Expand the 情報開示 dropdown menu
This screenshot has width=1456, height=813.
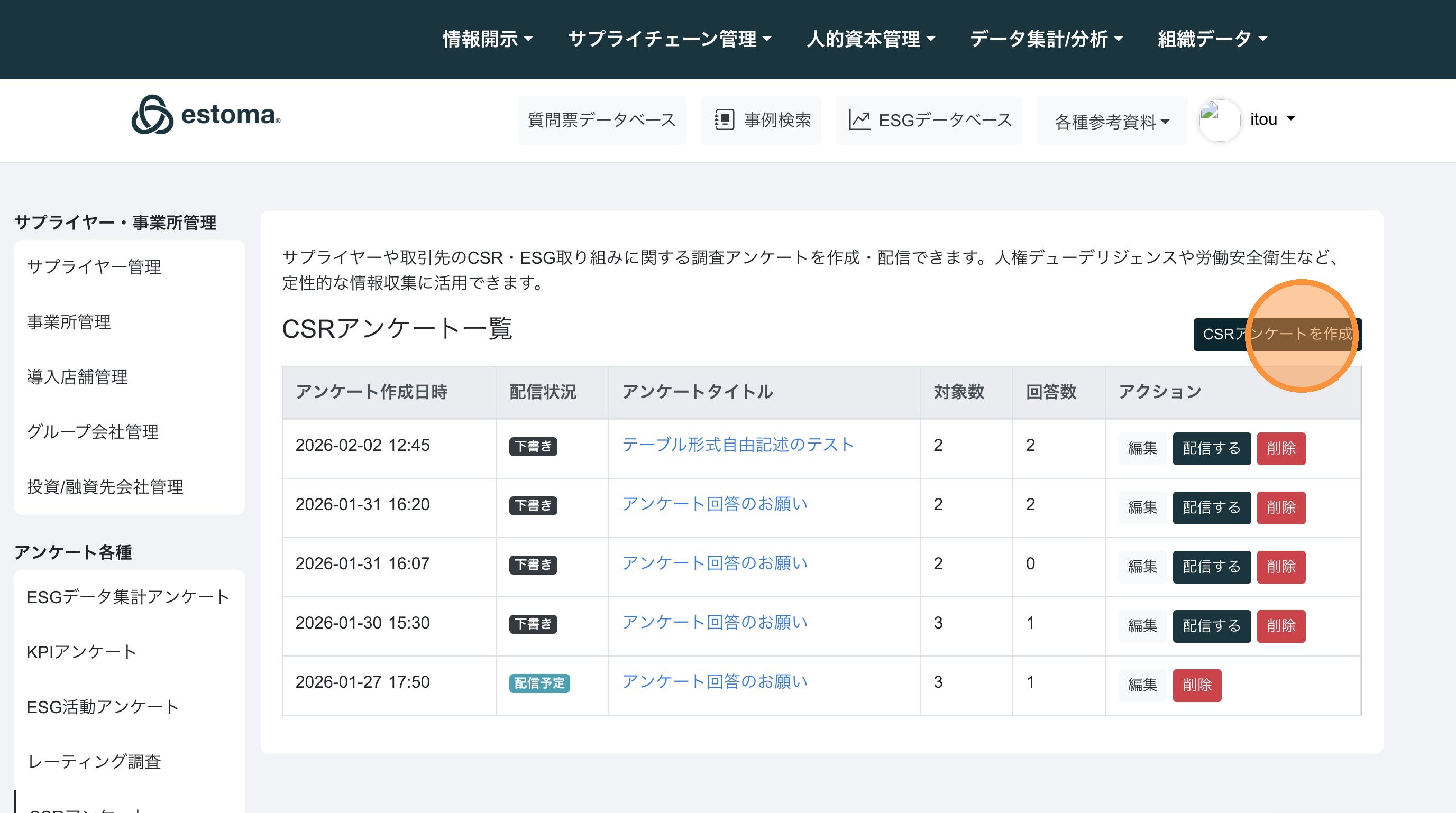(x=487, y=39)
